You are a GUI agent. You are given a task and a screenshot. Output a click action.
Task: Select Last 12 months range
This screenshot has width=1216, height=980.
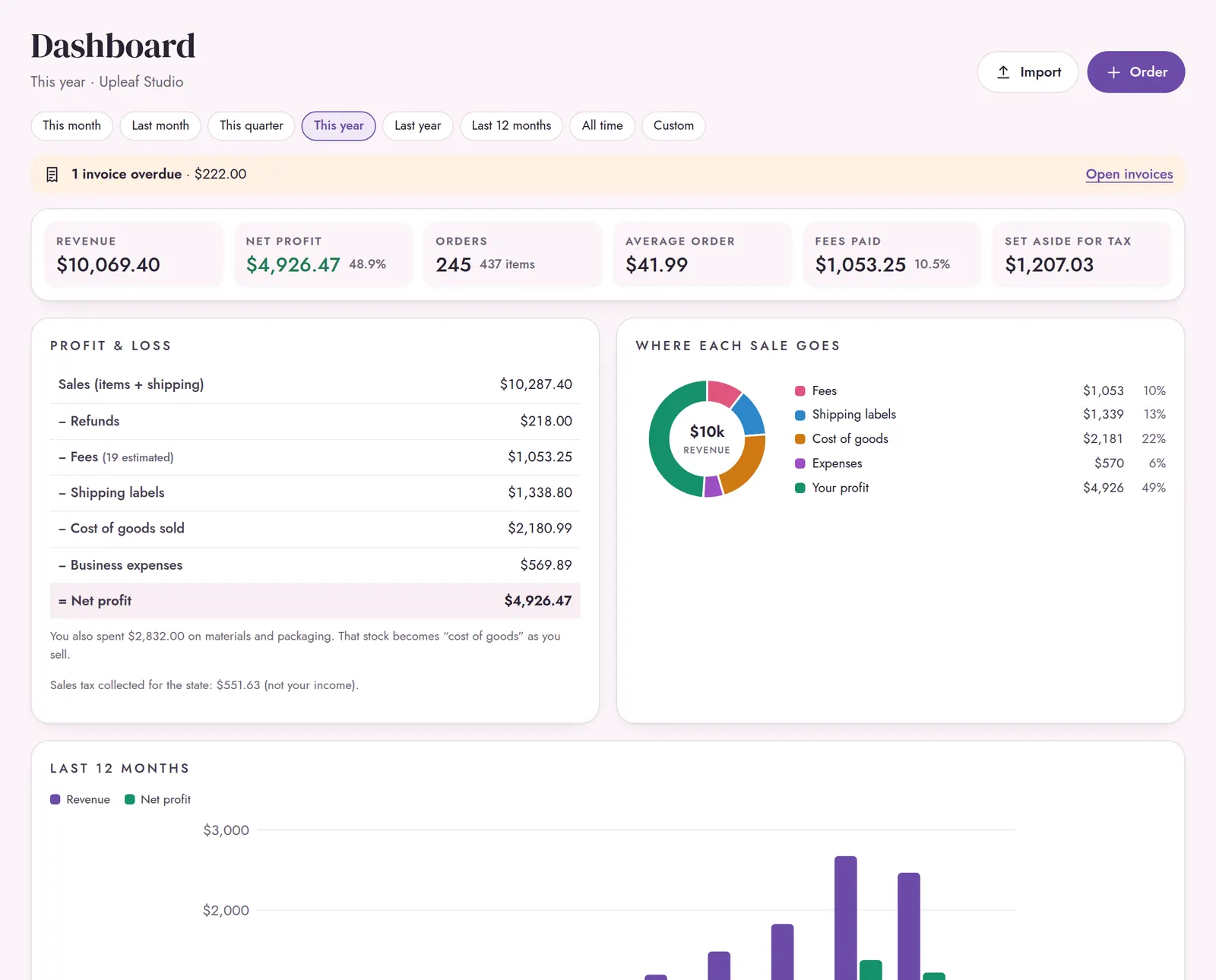(511, 126)
